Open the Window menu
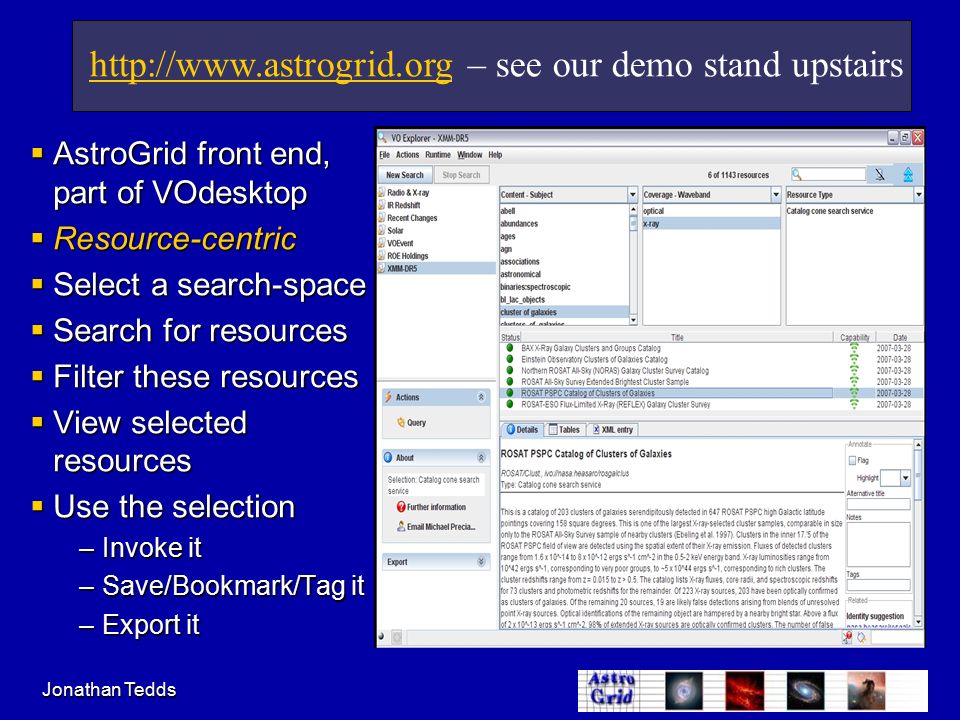Screen dimensions: 960x720 (x=470, y=155)
